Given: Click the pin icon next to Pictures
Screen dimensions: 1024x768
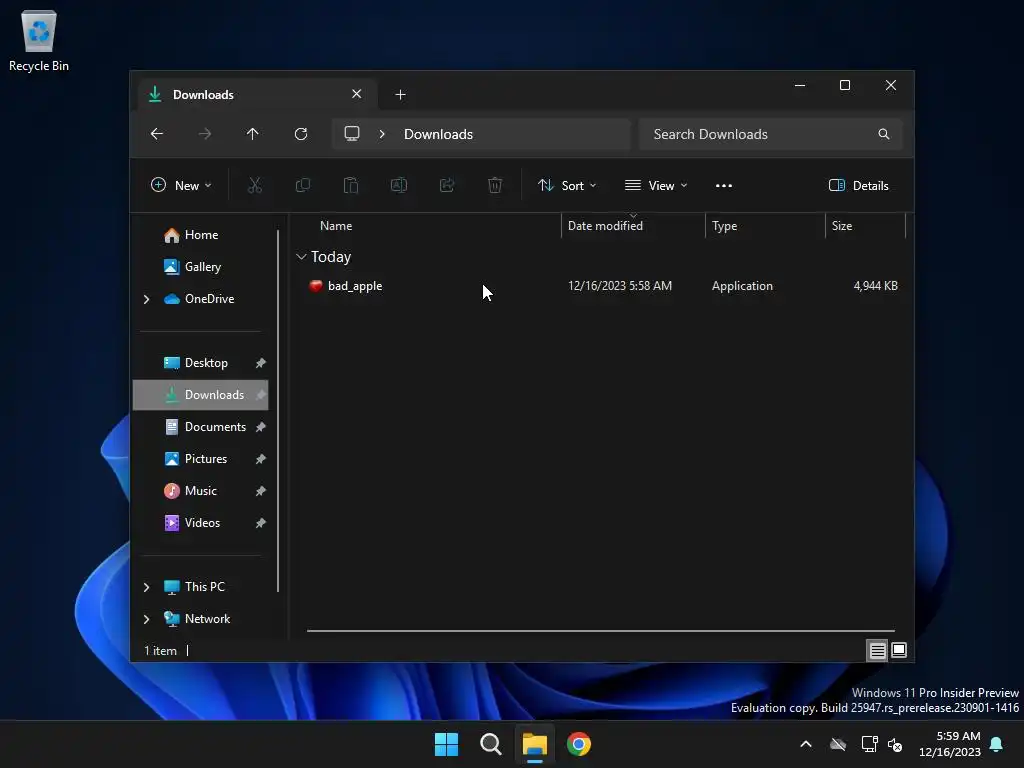Looking at the screenshot, I should click(261, 459).
